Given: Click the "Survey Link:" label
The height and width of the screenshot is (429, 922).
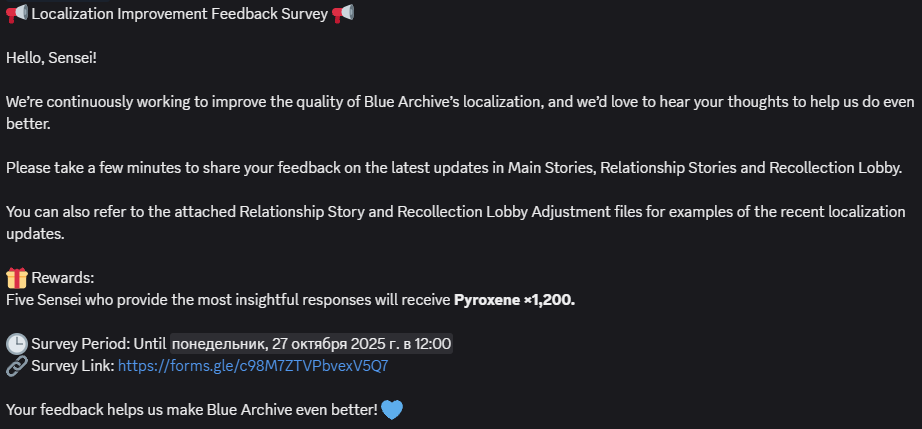Looking at the screenshot, I should point(73,366).
